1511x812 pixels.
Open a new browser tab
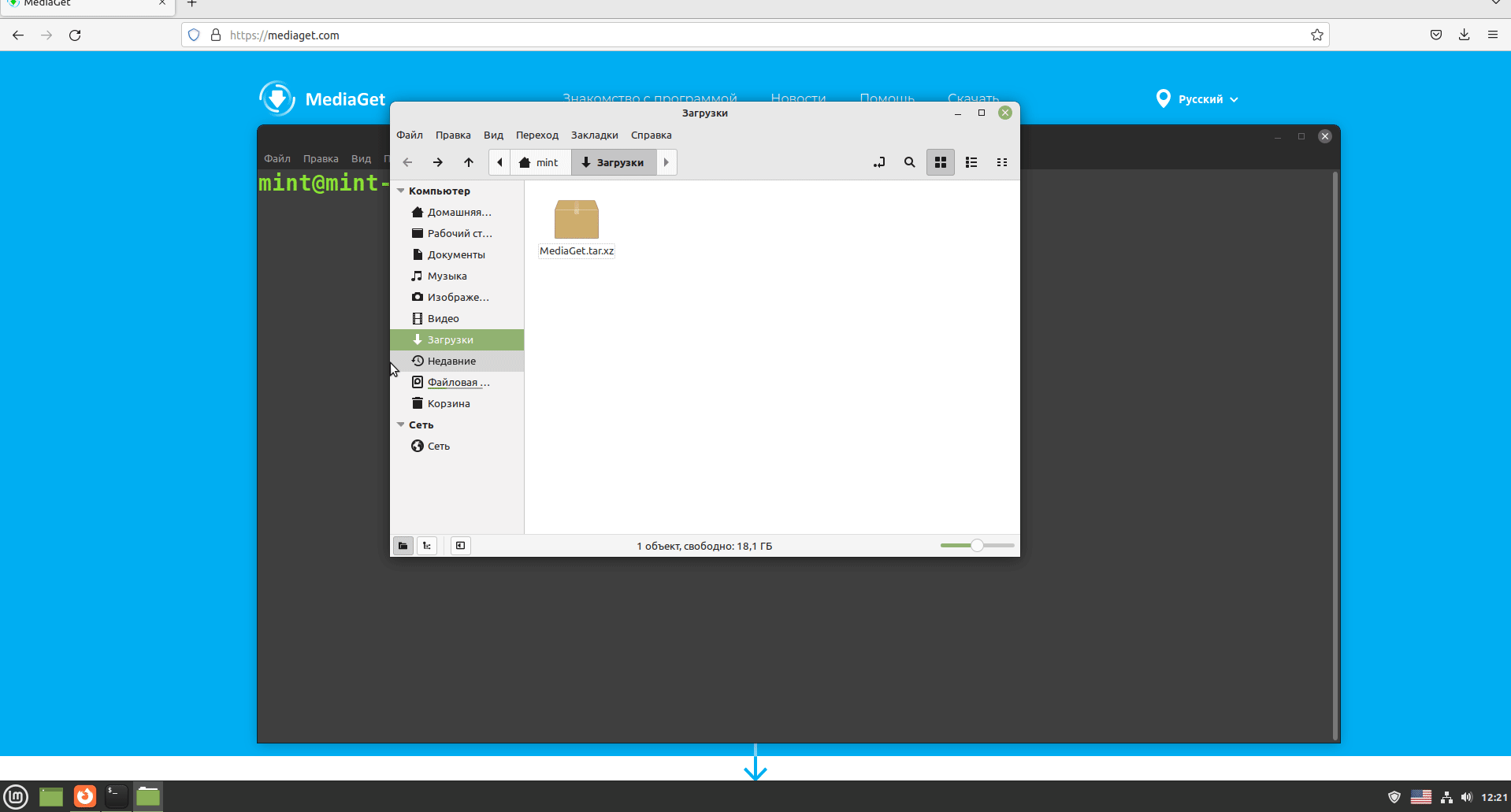pyautogui.click(x=191, y=4)
